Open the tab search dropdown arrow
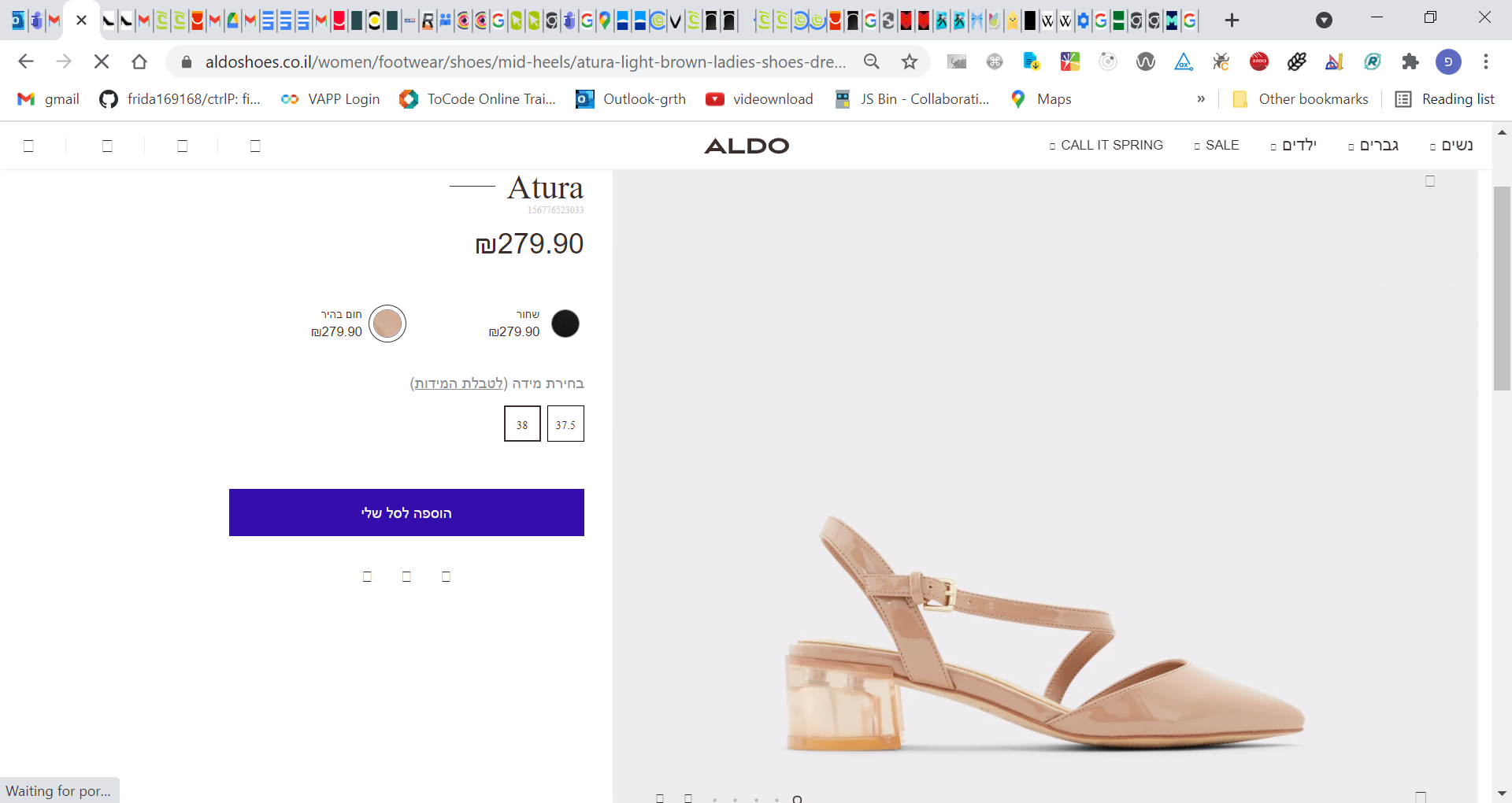This screenshot has height=803, width=1512. pyautogui.click(x=1325, y=20)
